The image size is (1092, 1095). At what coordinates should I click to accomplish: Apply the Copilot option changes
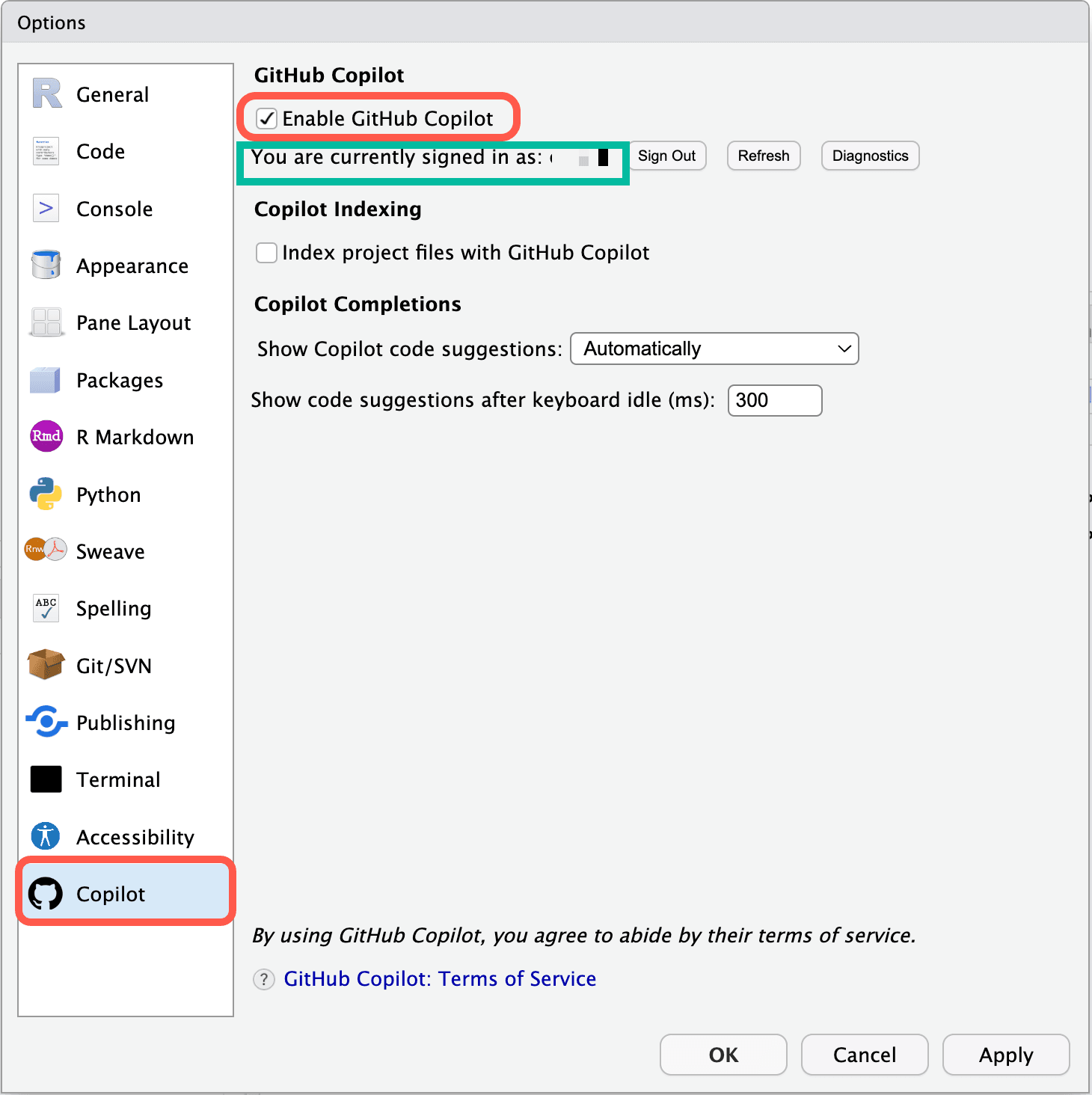pyautogui.click(x=1006, y=1055)
